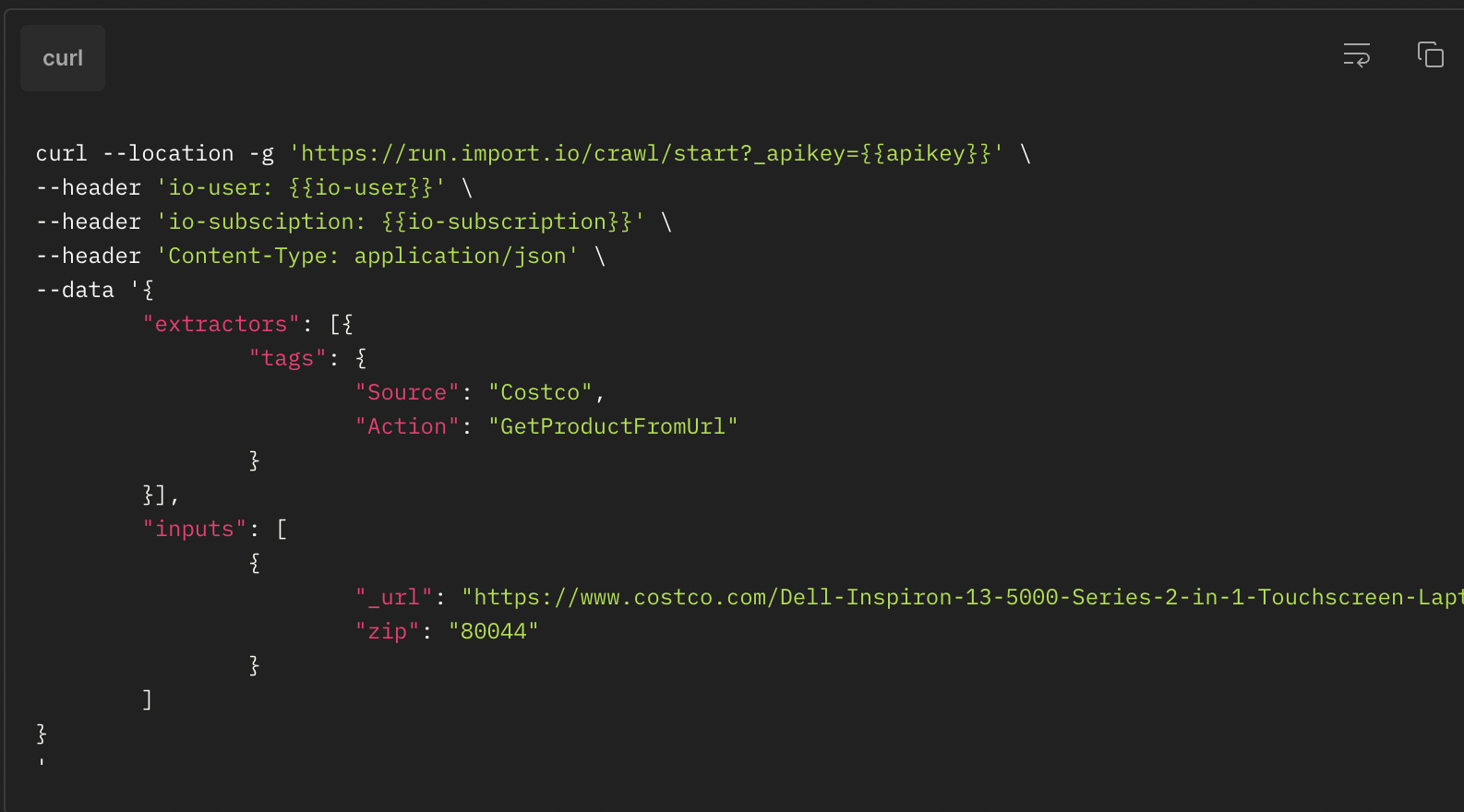Screen dimensions: 1464x812
Task: Click the "_url" JSON key
Action: point(393,597)
